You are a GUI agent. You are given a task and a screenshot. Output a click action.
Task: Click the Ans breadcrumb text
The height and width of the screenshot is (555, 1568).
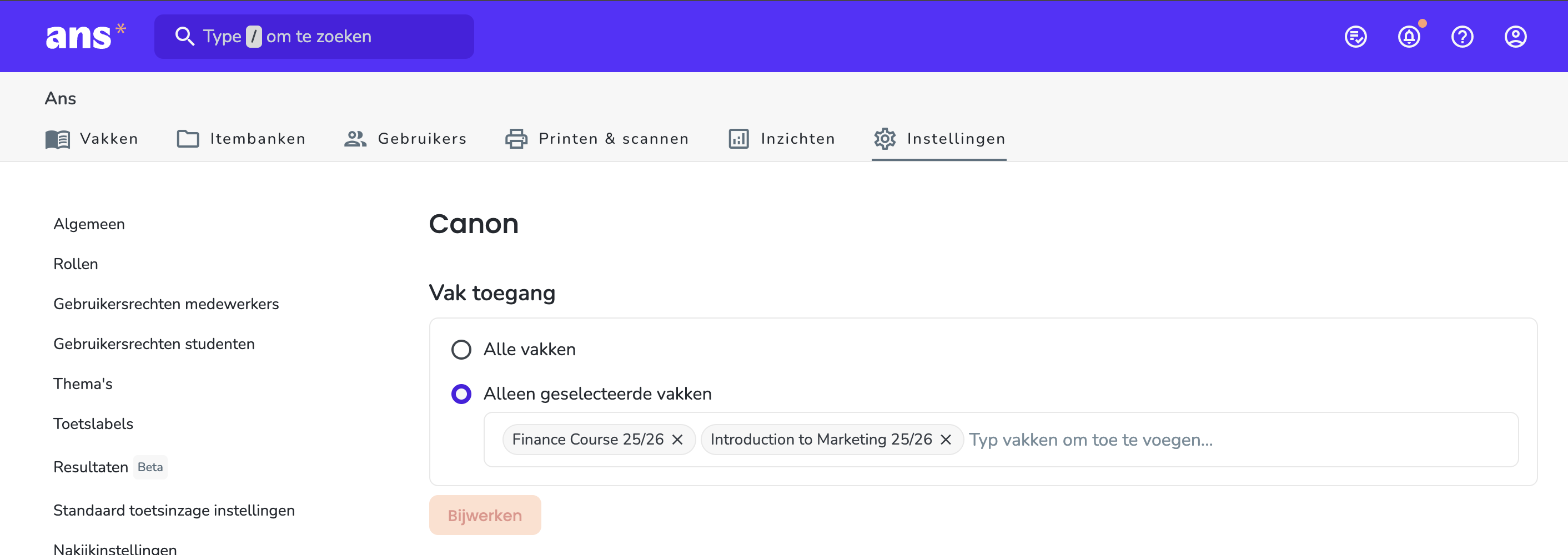pyautogui.click(x=61, y=99)
